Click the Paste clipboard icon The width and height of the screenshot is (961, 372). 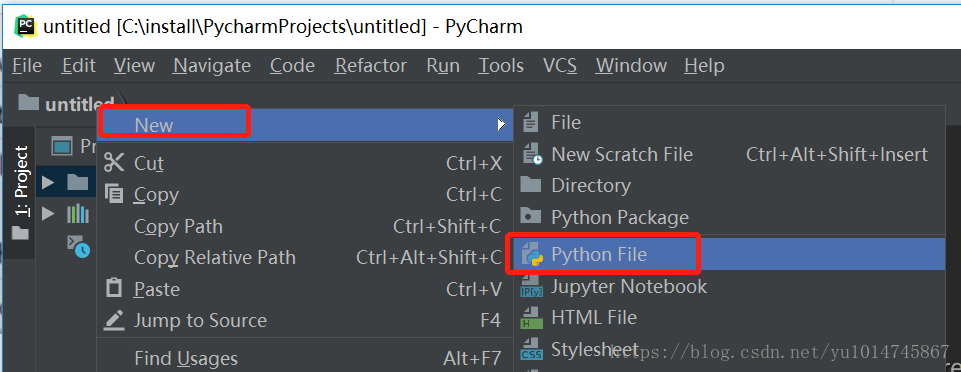[x=114, y=287]
